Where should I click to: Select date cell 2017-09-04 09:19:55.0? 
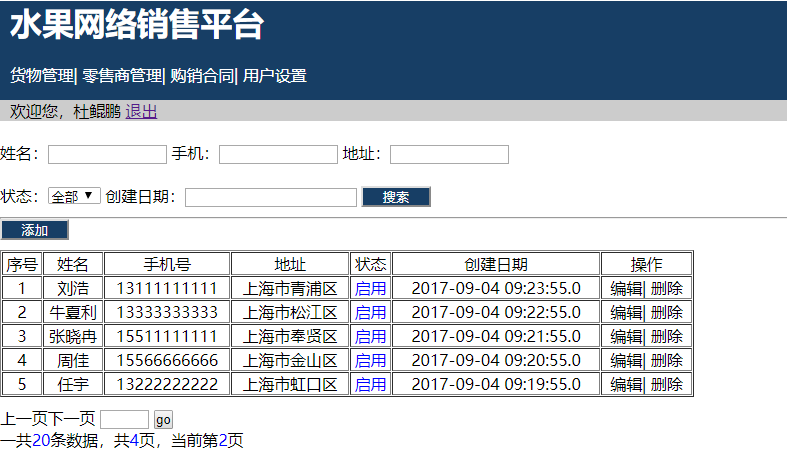click(496, 385)
